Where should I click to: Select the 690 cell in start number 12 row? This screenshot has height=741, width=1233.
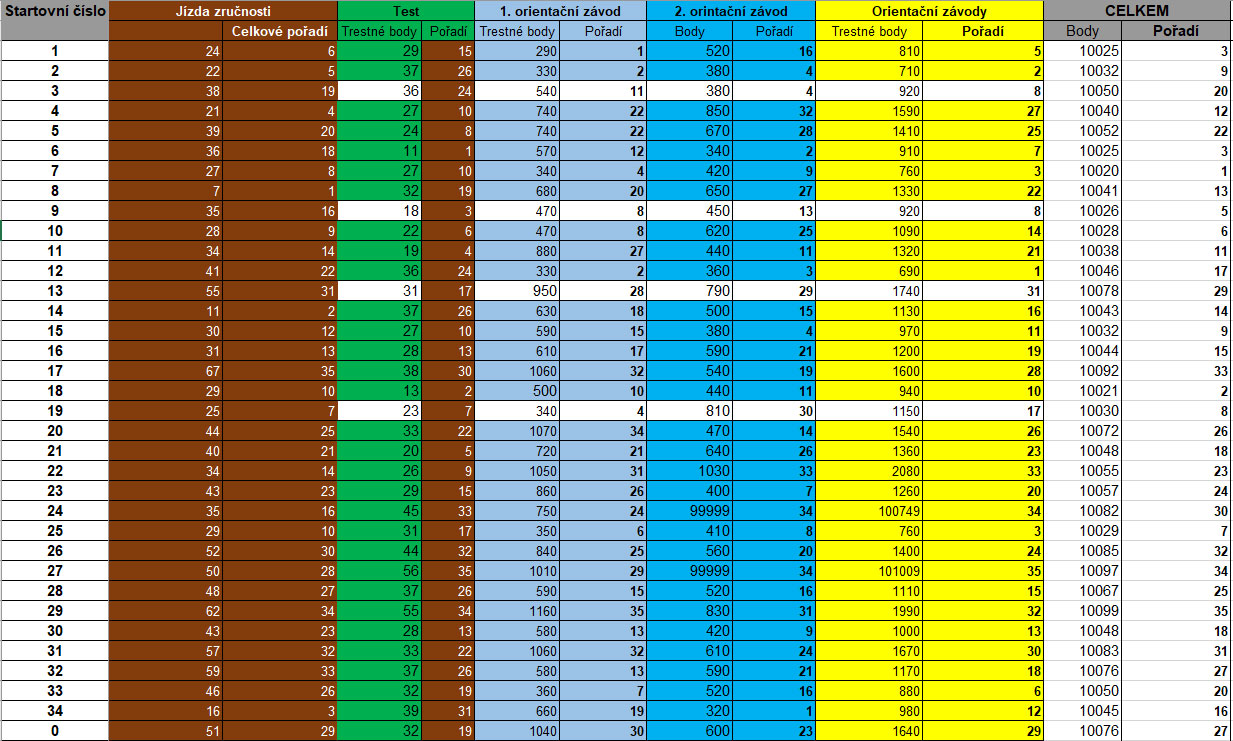869,270
